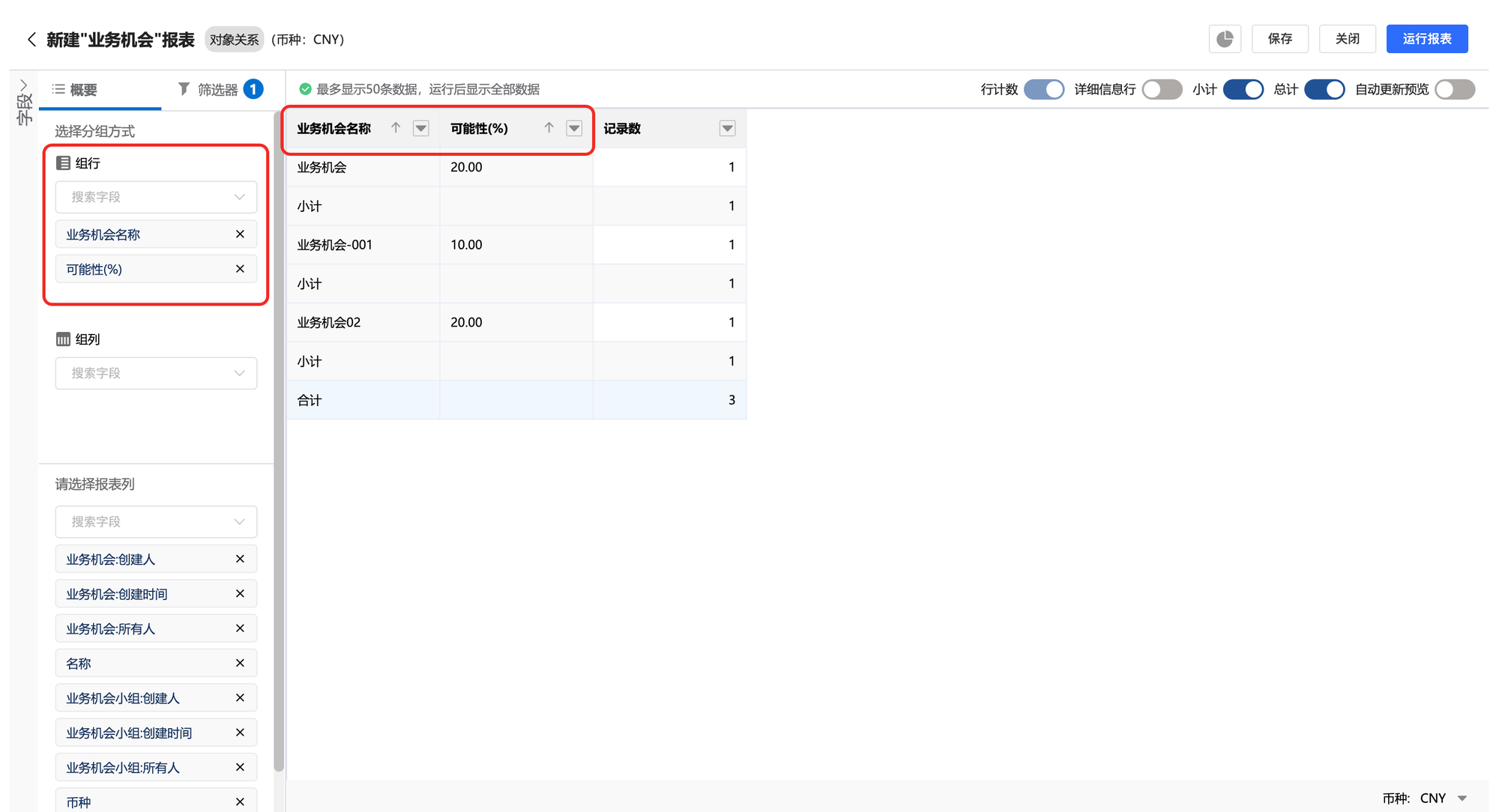Disable the 小计 subtotal switch
This screenshot has height=812, width=1499.
[x=1243, y=90]
